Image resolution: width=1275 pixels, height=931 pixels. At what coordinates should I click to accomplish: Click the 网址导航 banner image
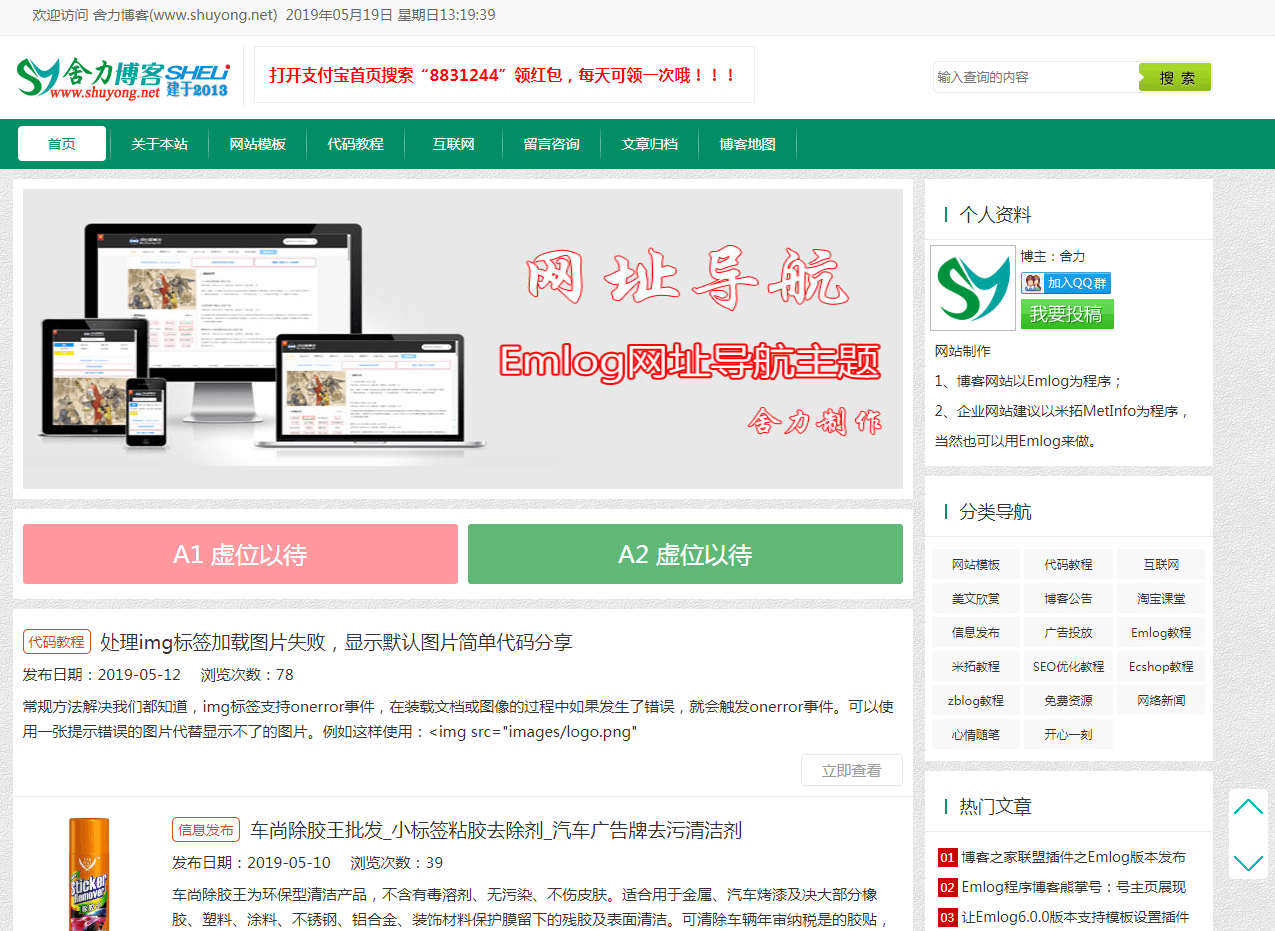tap(462, 339)
